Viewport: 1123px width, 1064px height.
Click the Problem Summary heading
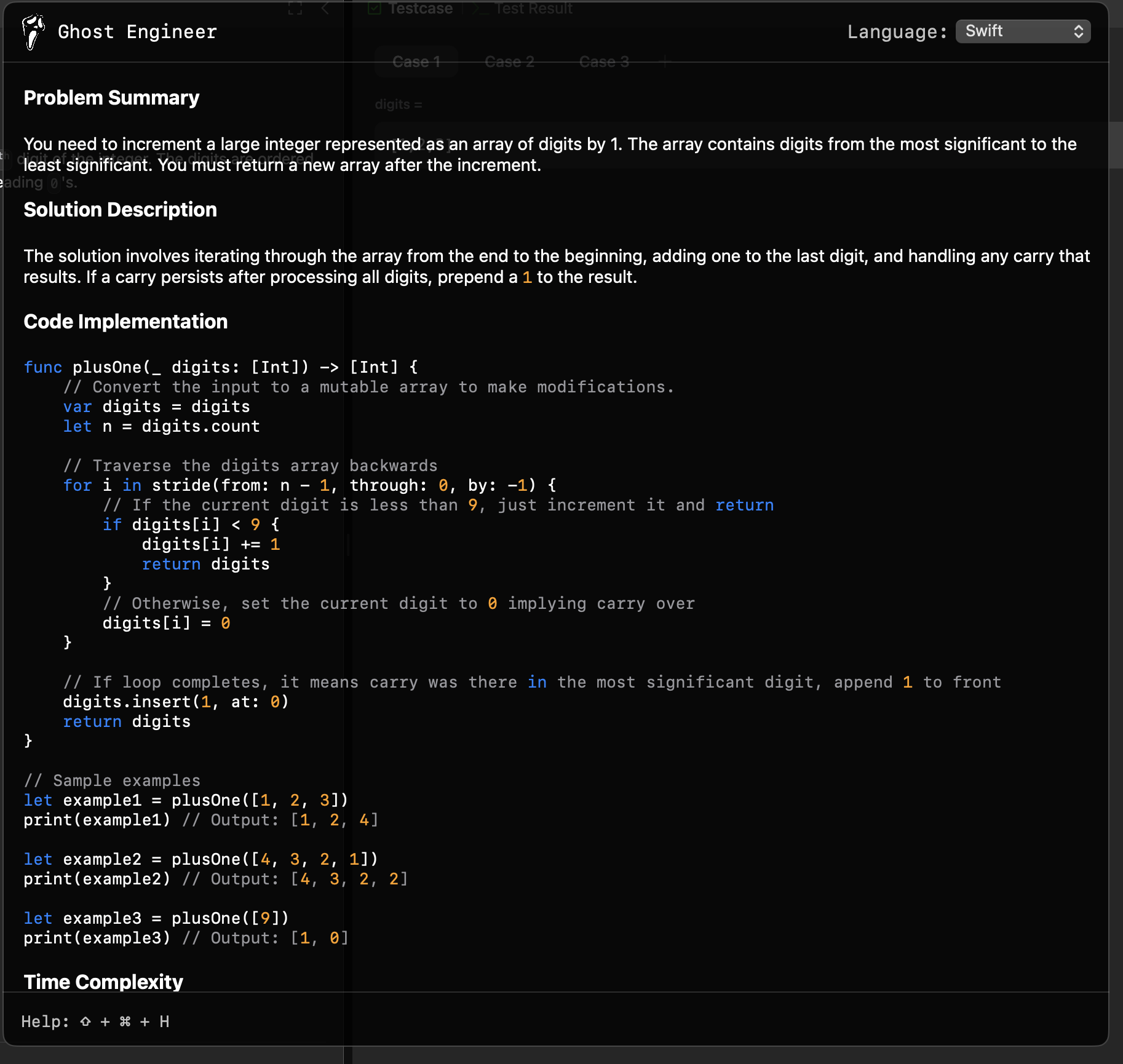[x=111, y=98]
